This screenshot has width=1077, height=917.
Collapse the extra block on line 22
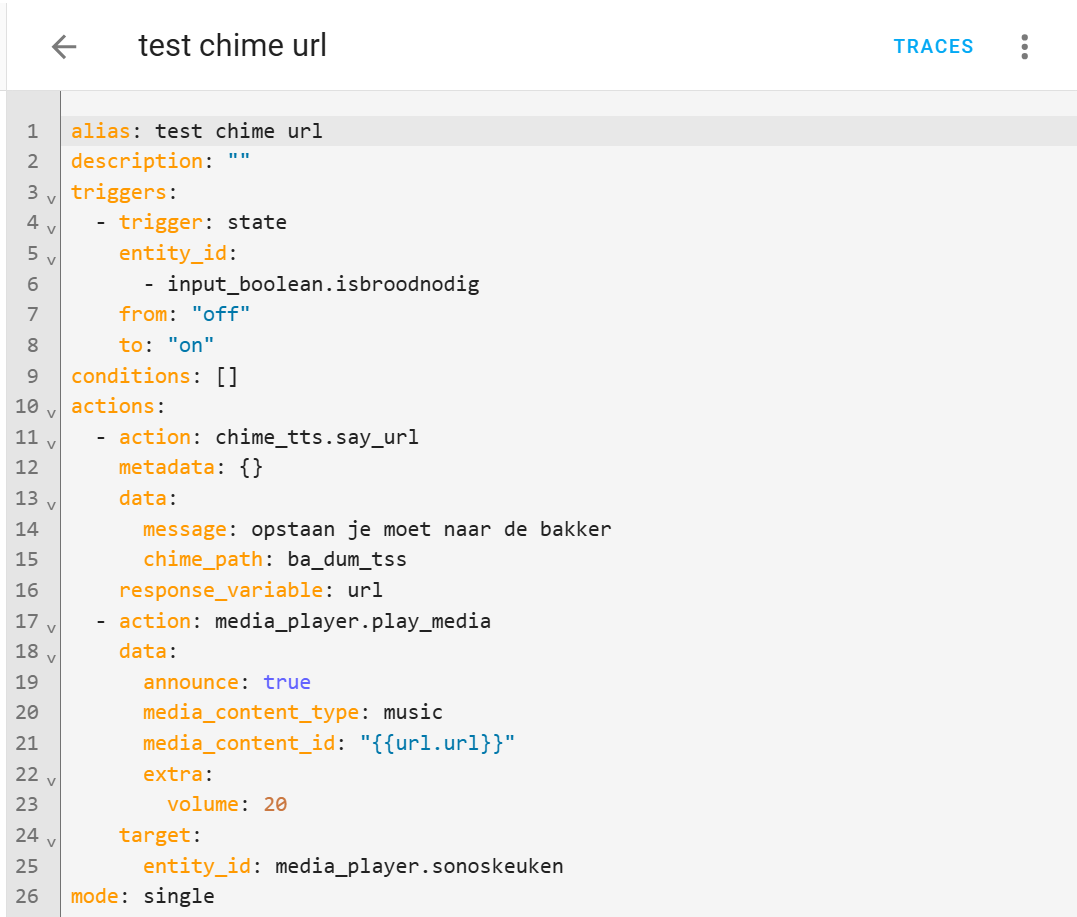[x=52, y=781]
